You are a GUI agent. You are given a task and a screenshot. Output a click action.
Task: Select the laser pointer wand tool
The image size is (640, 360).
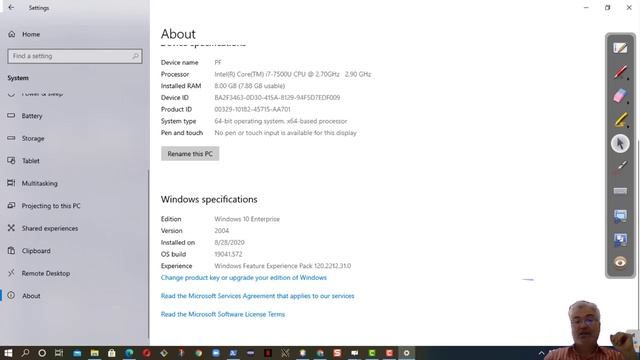tap(620, 167)
